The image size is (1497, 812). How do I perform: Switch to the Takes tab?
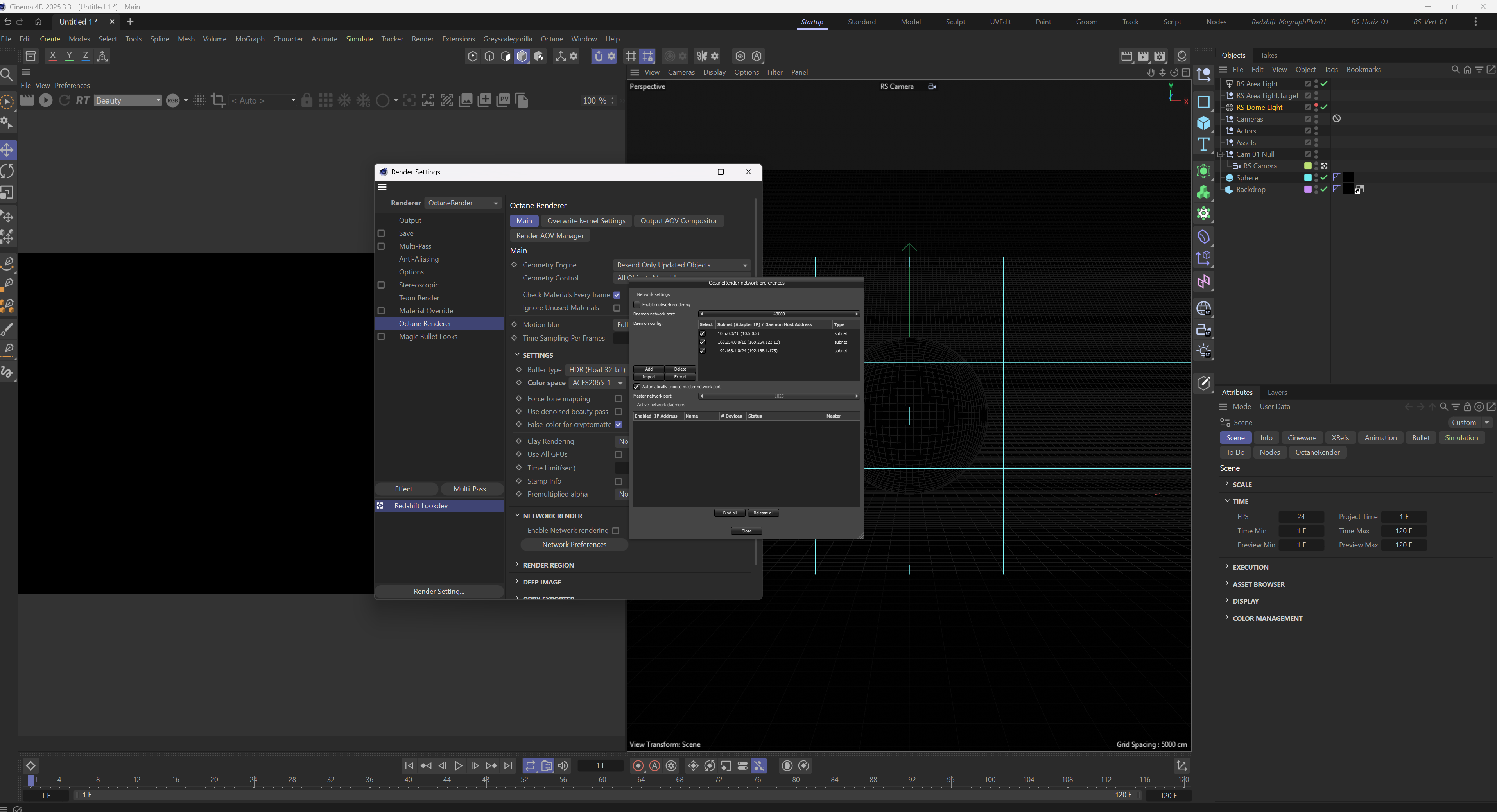pyautogui.click(x=1269, y=55)
